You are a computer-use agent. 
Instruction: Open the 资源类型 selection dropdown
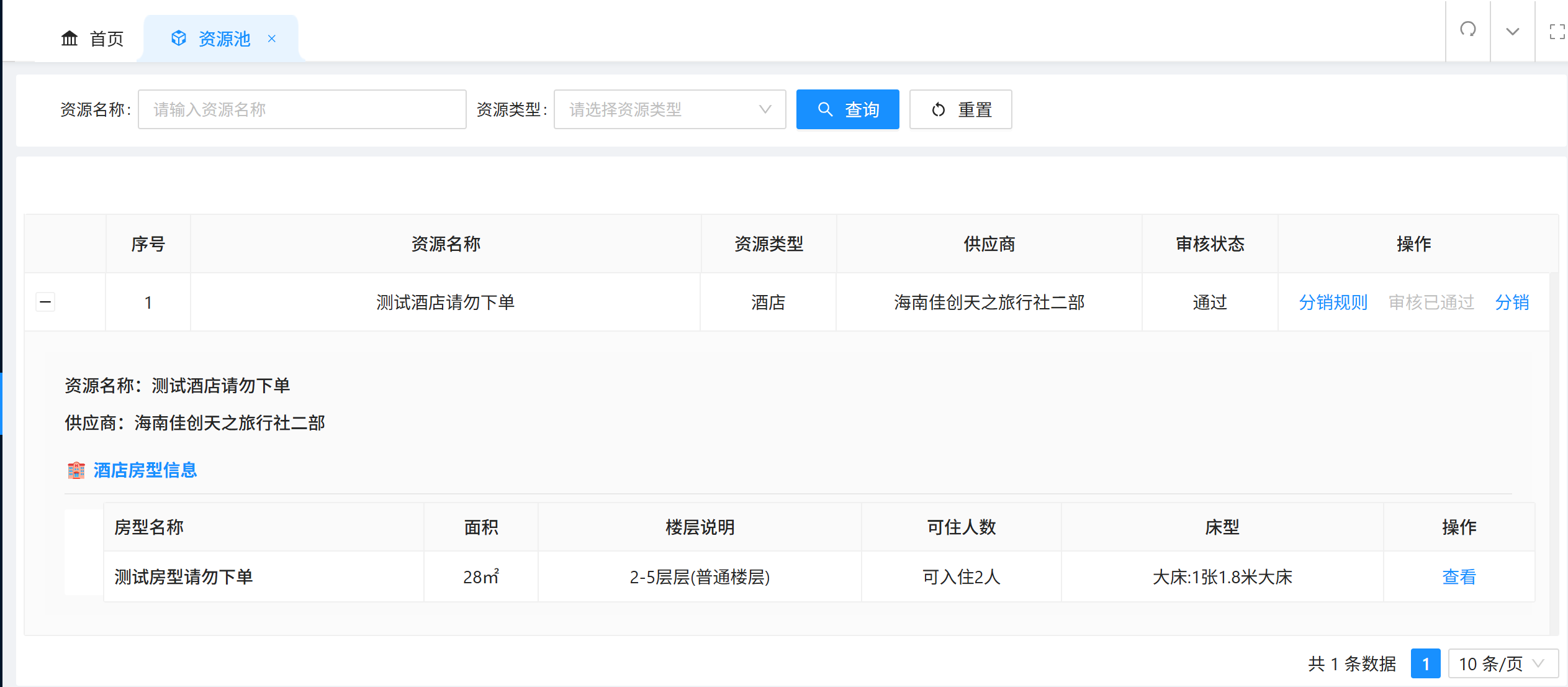pos(669,109)
